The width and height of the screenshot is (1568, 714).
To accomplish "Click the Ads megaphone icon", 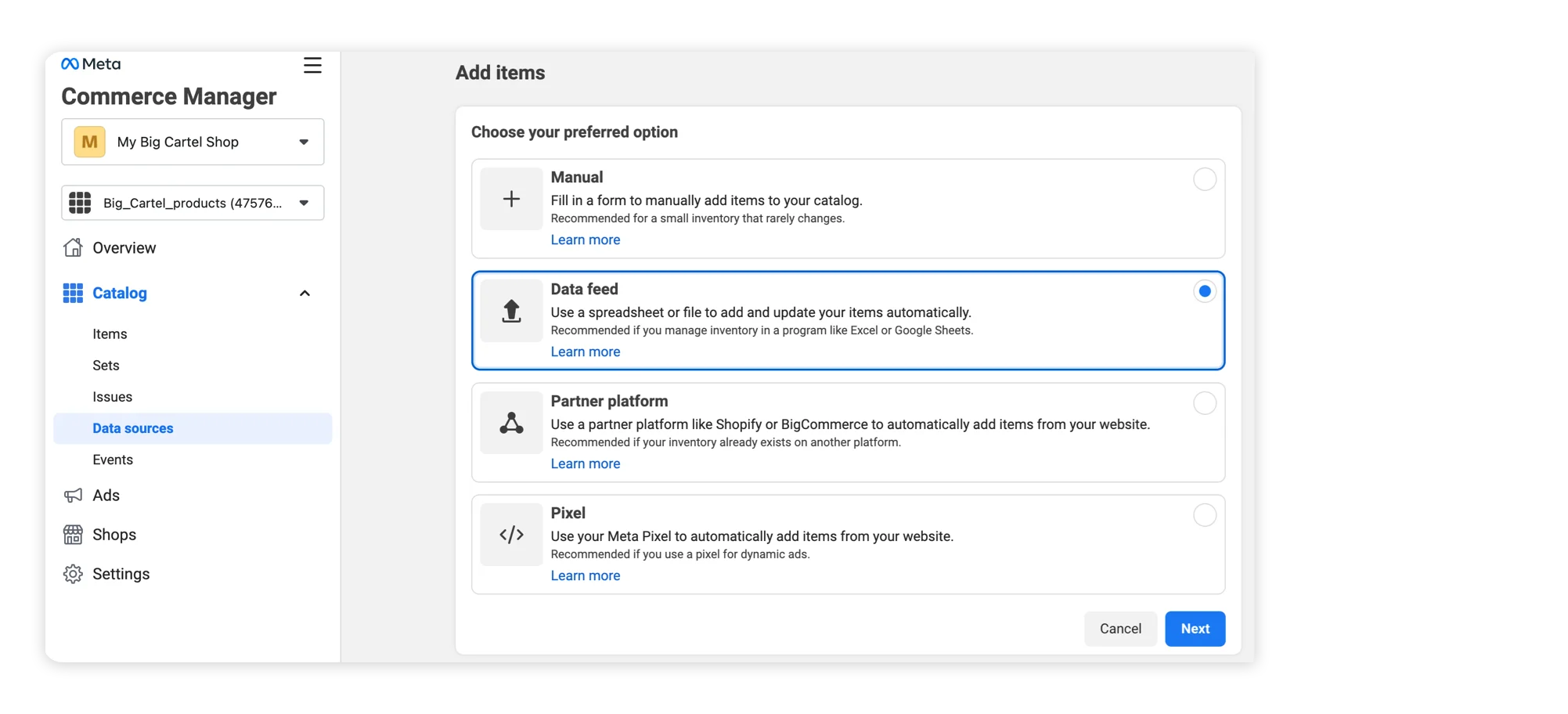I will [x=73, y=495].
